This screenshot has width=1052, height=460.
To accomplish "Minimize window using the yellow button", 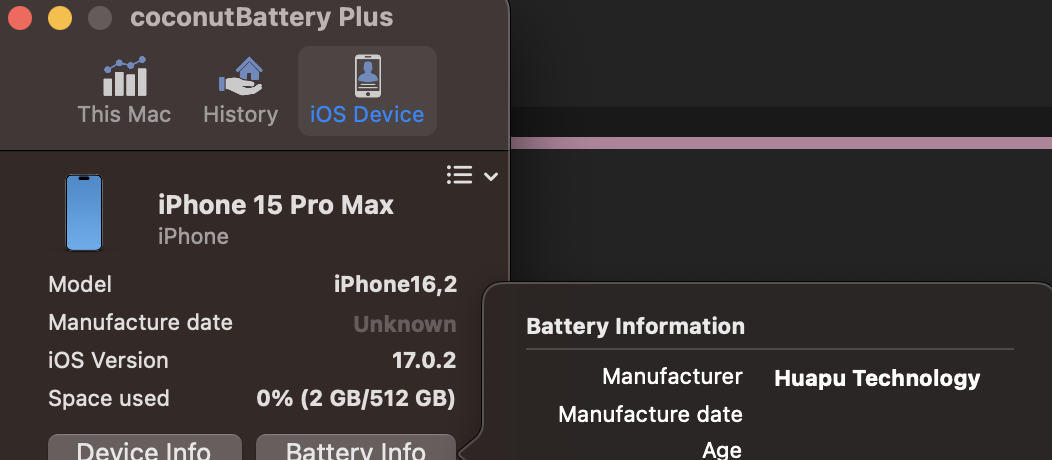I will pyautogui.click(x=60, y=18).
